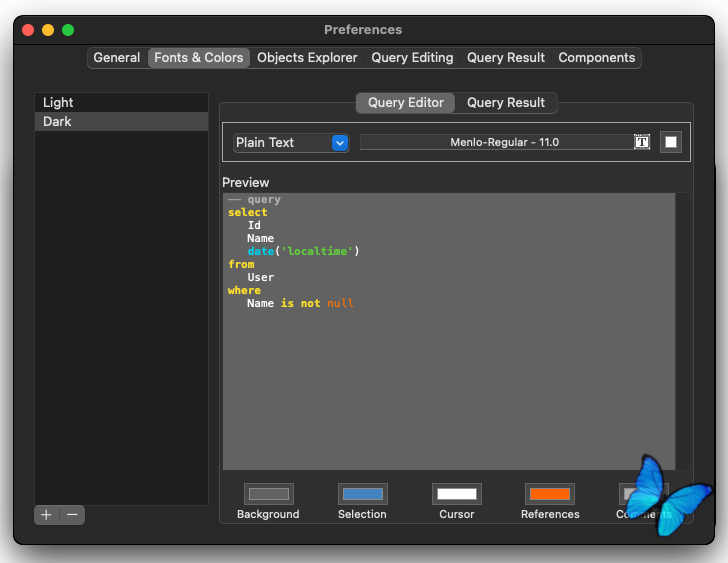Click the blue chevron of Plain Text

[x=340, y=143]
